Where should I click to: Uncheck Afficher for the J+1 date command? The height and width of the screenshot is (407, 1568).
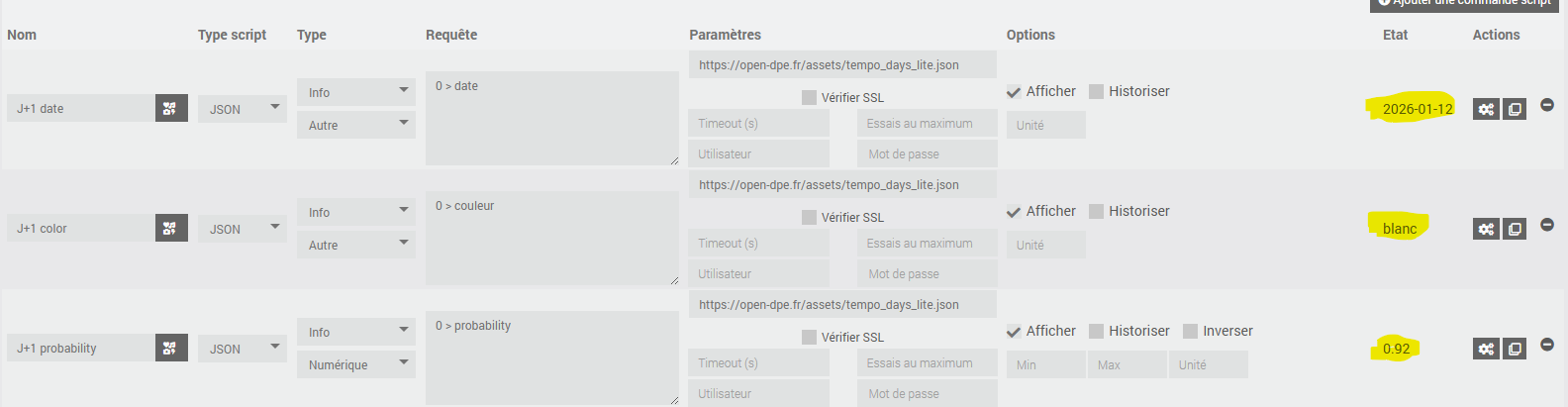[1014, 92]
